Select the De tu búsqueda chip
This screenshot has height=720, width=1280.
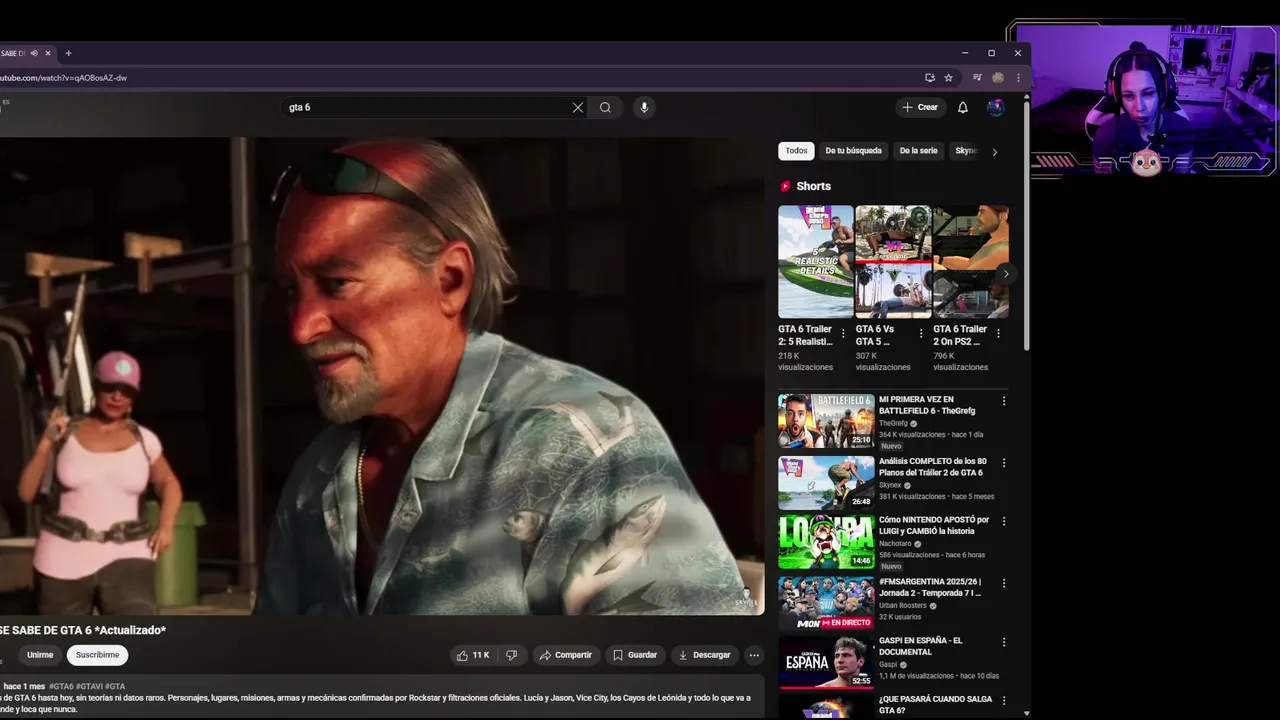(x=853, y=151)
